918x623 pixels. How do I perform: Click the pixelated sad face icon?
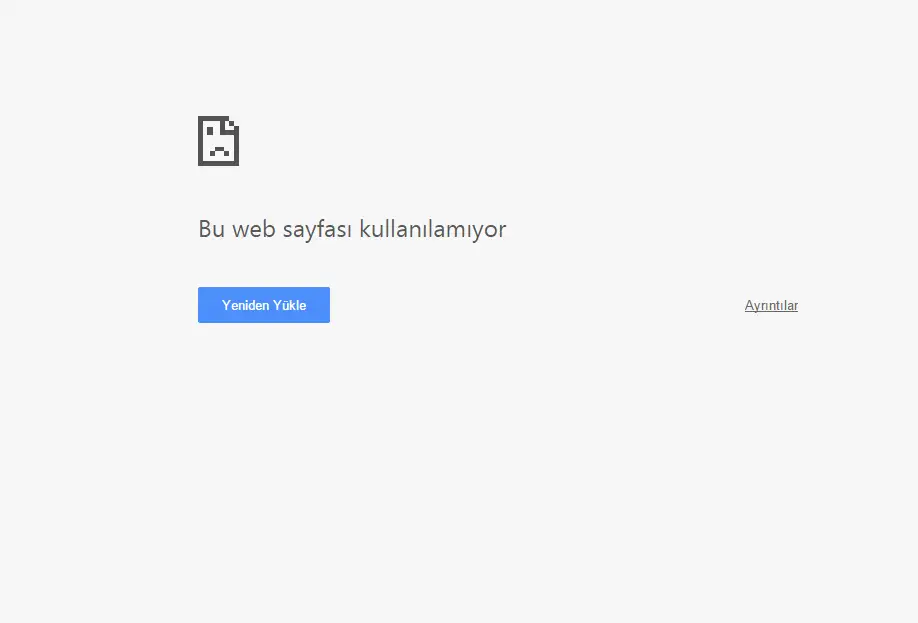(x=218, y=141)
